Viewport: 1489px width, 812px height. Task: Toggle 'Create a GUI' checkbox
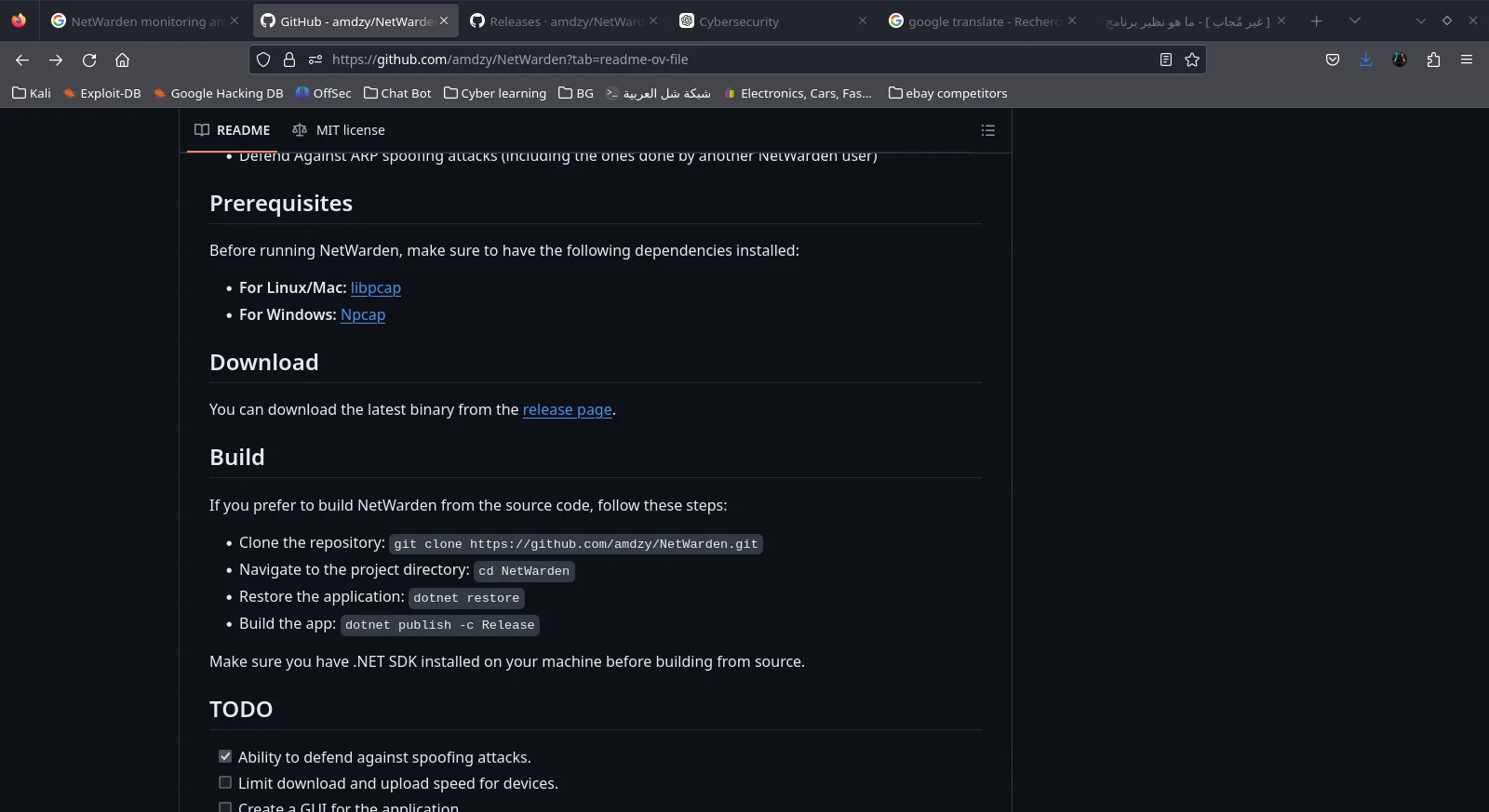tap(225, 807)
